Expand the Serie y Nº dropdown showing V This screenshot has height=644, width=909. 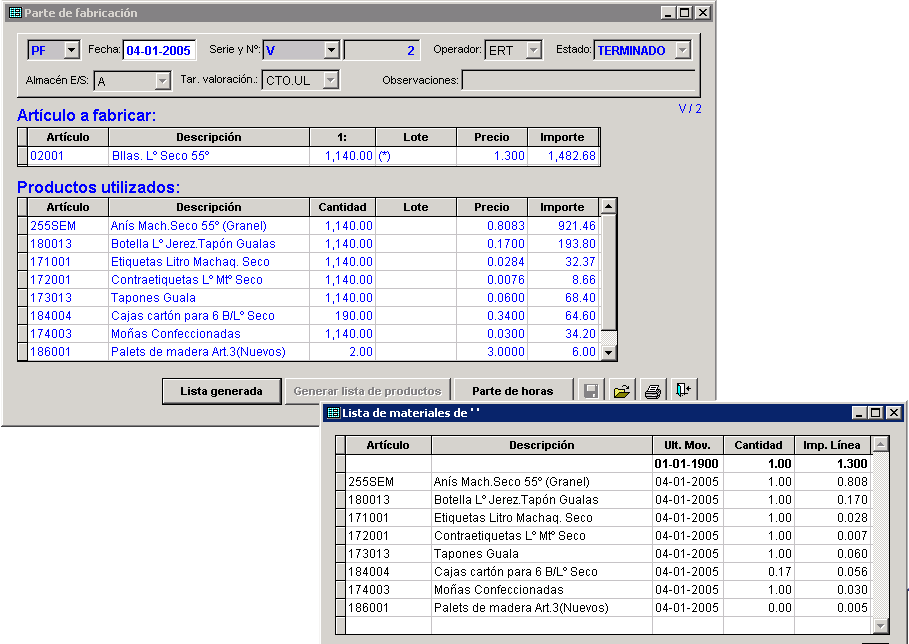[x=332, y=50]
